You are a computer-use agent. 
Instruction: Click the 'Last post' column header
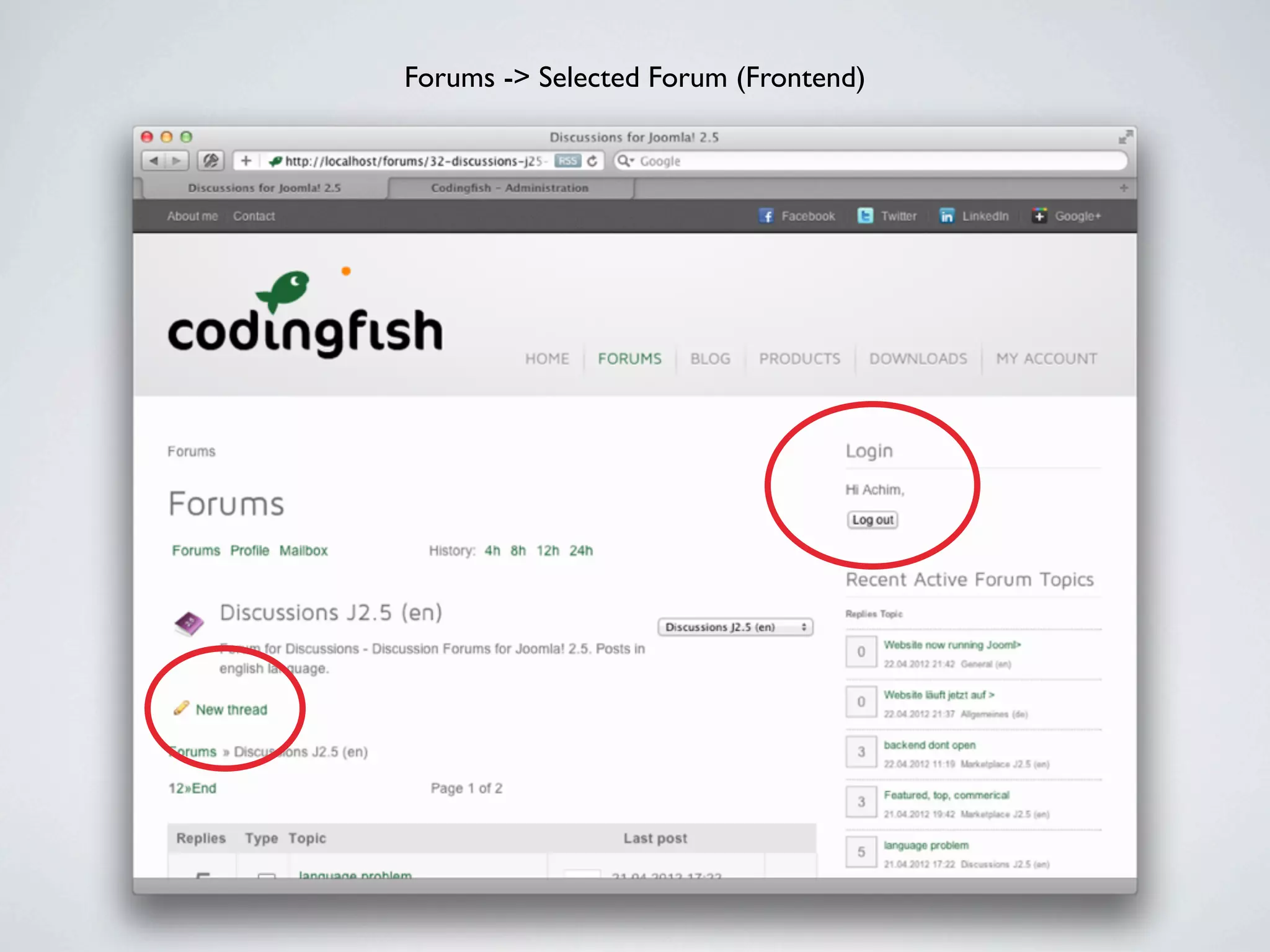[655, 839]
